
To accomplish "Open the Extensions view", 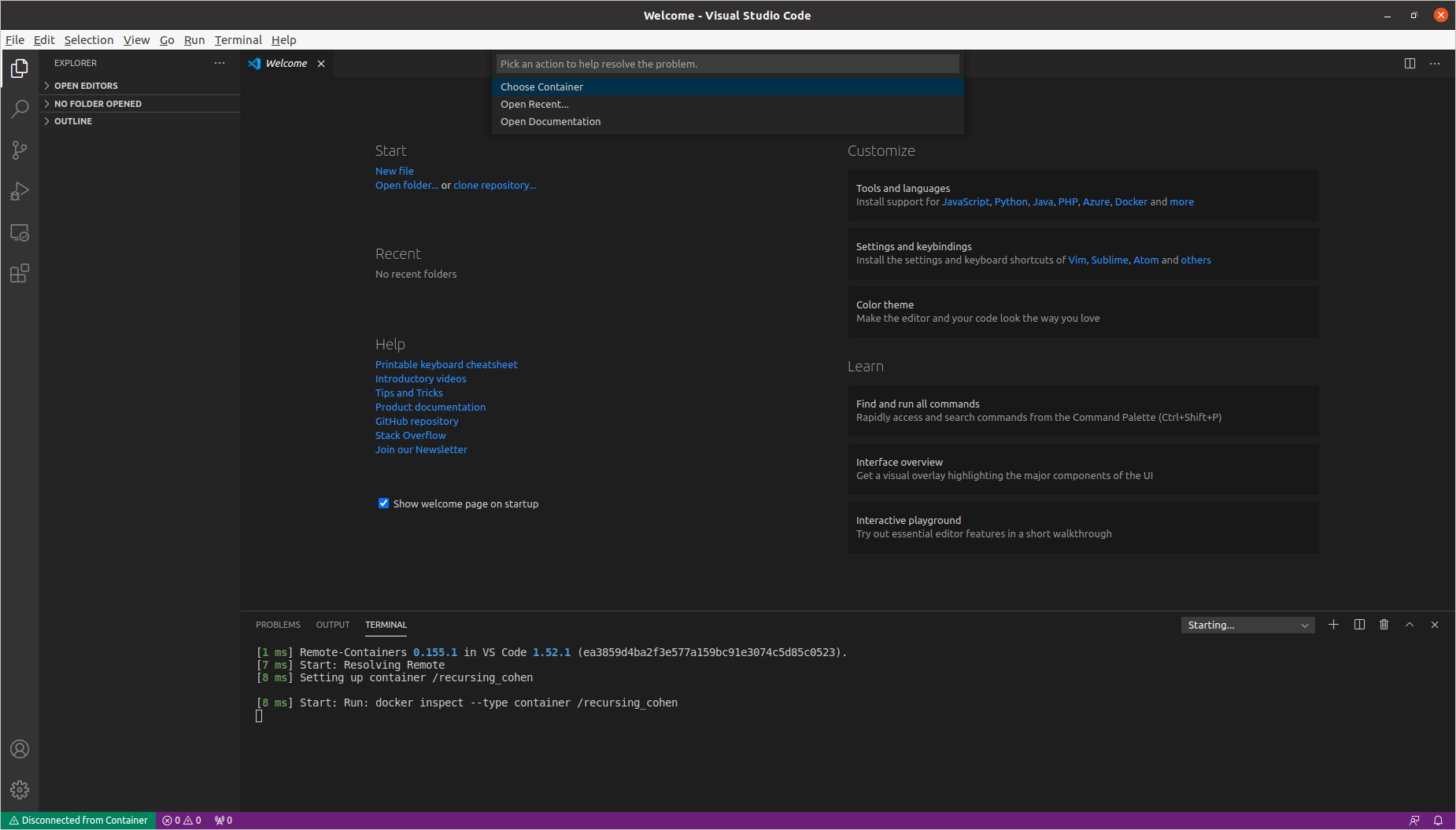I will [20, 273].
